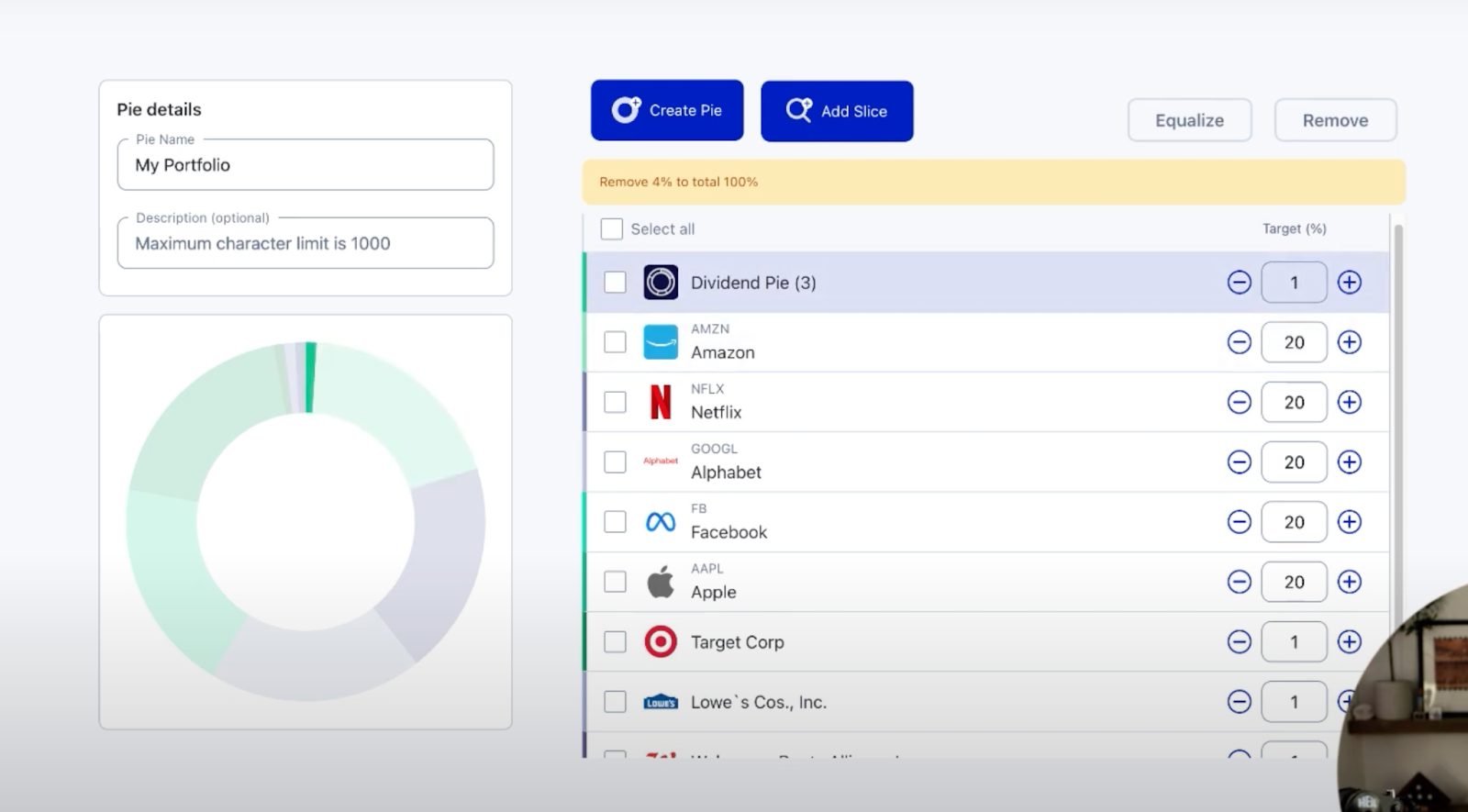The height and width of the screenshot is (812, 1468).
Task: Click the Lowe's logo icon
Action: 661,702
